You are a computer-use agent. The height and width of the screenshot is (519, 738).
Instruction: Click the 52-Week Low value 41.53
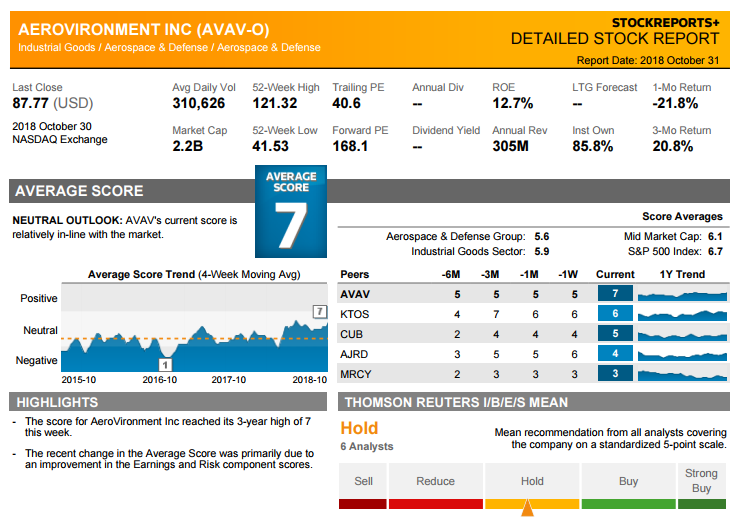[270, 146]
